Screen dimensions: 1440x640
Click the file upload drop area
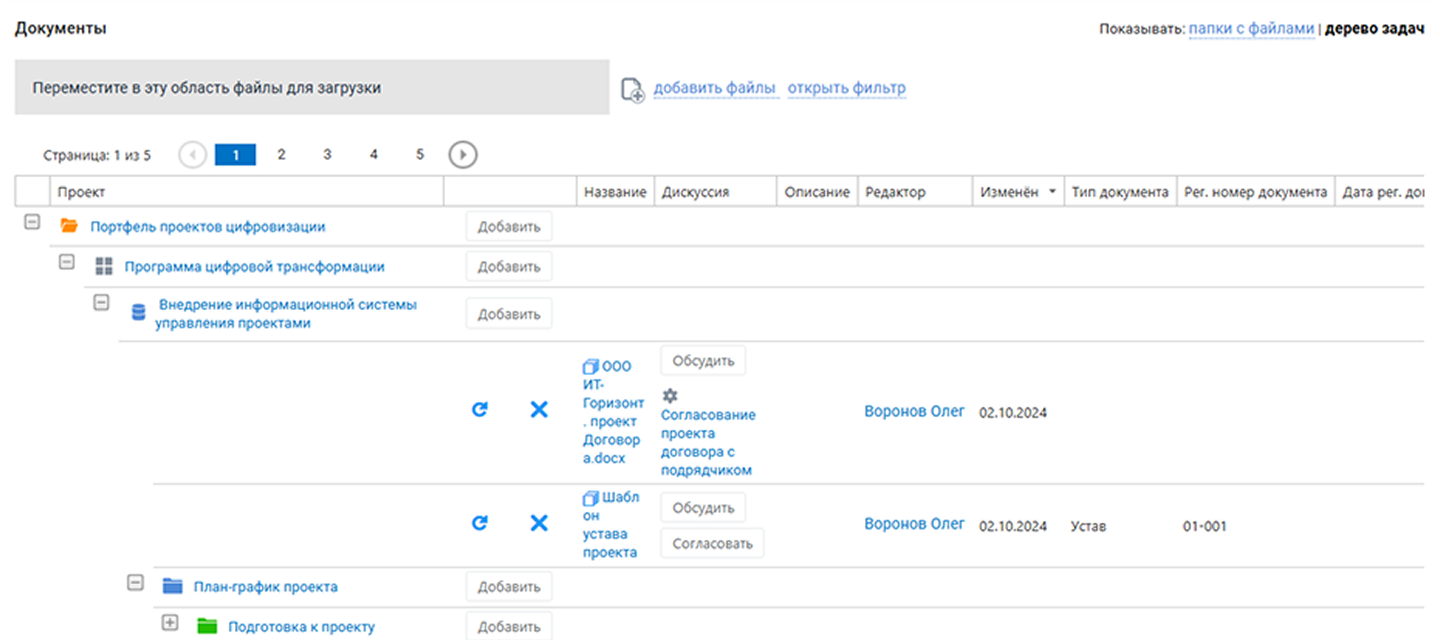[x=311, y=87]
